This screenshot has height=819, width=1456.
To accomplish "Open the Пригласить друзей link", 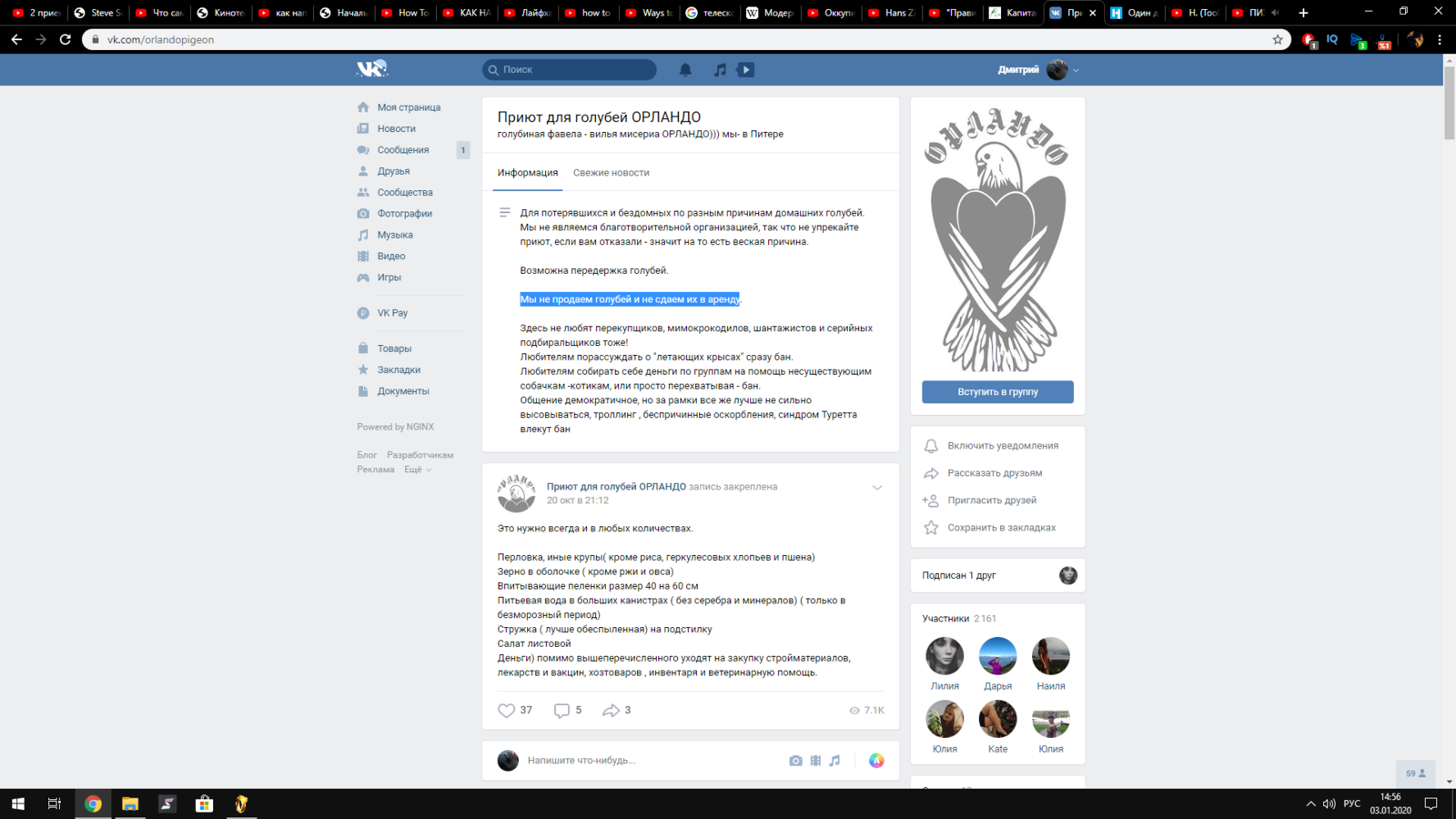I will [x=991, y=500].
